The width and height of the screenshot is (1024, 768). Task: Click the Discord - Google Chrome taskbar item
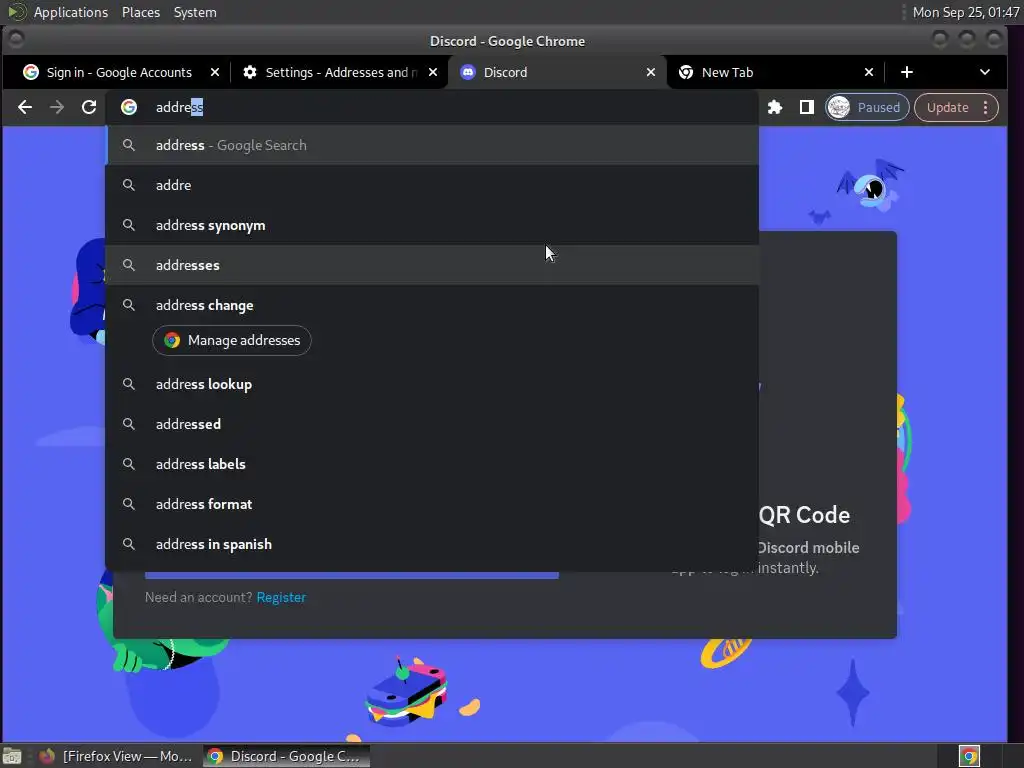click(x=285, y=756)
